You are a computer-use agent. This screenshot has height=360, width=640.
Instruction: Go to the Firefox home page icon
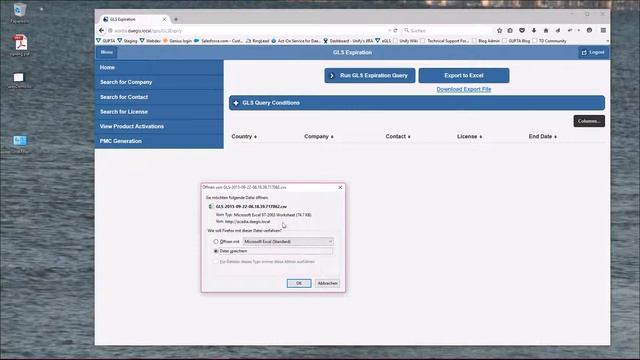click(x=546, y=31)
